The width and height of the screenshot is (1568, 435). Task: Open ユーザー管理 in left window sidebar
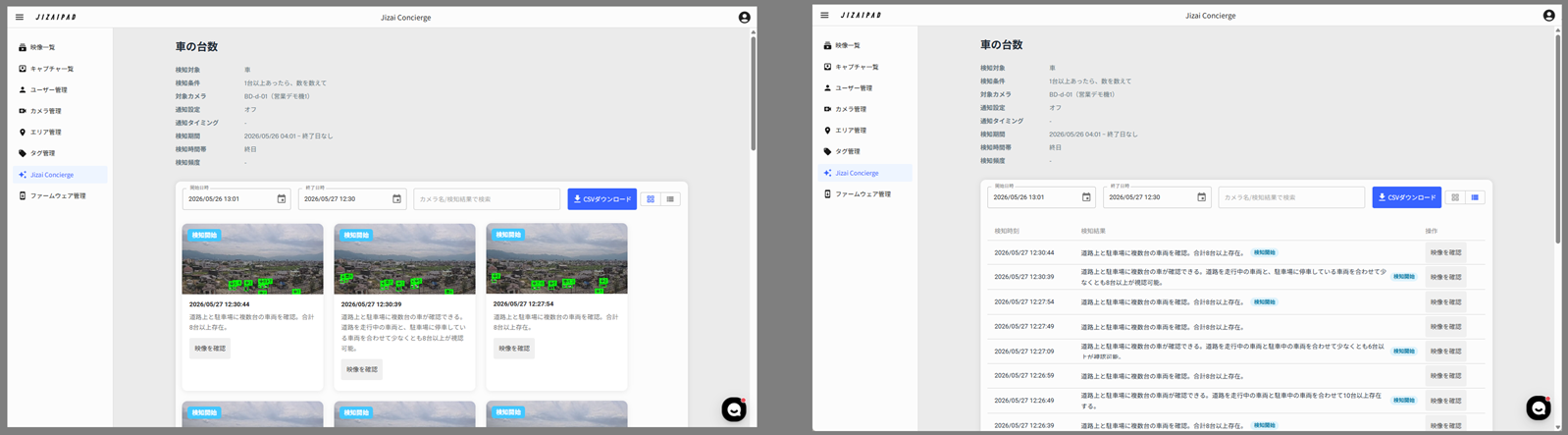coord(60,89)
